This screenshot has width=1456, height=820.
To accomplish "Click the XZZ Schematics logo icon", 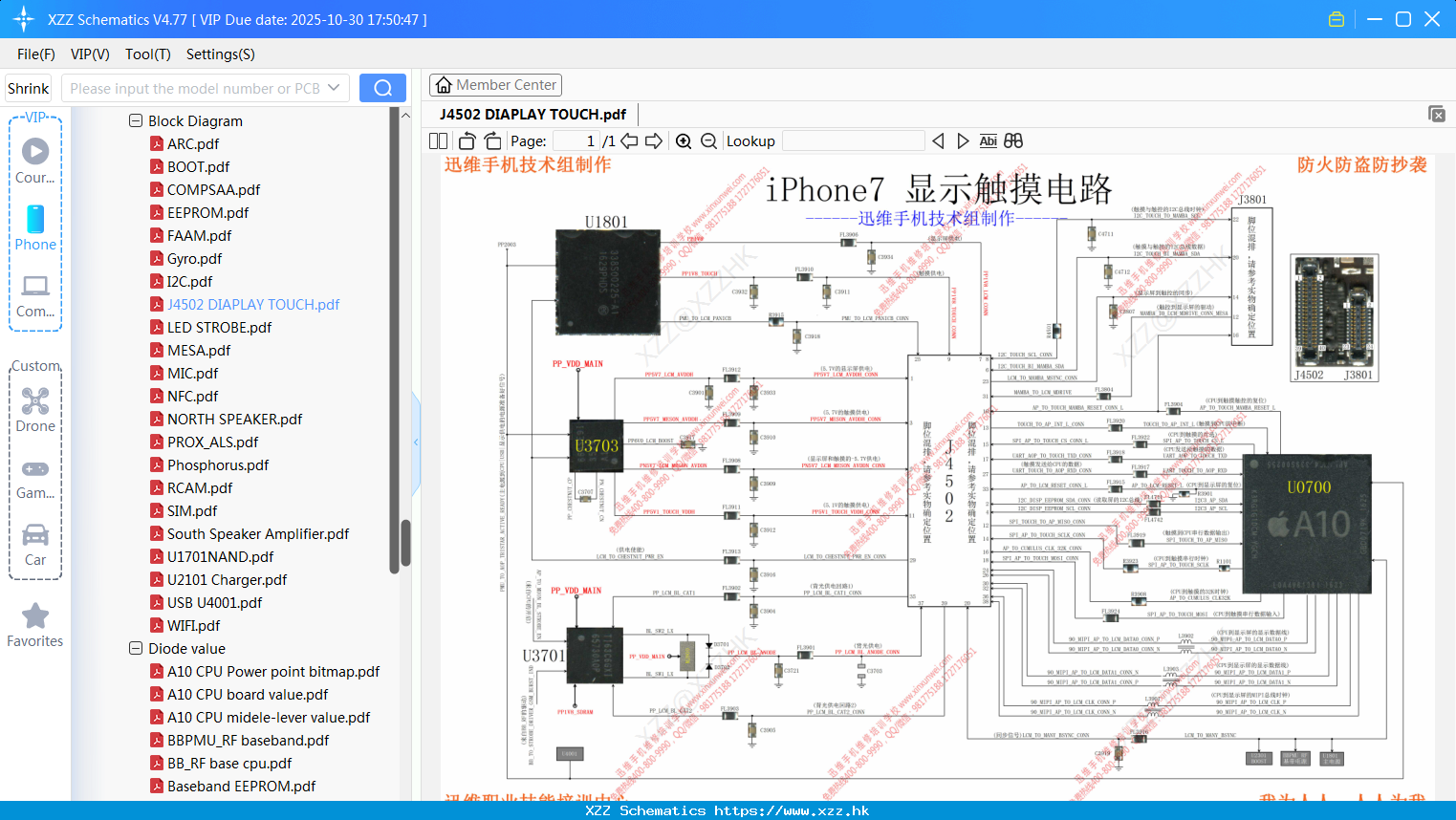I will [x=24, y=19].
